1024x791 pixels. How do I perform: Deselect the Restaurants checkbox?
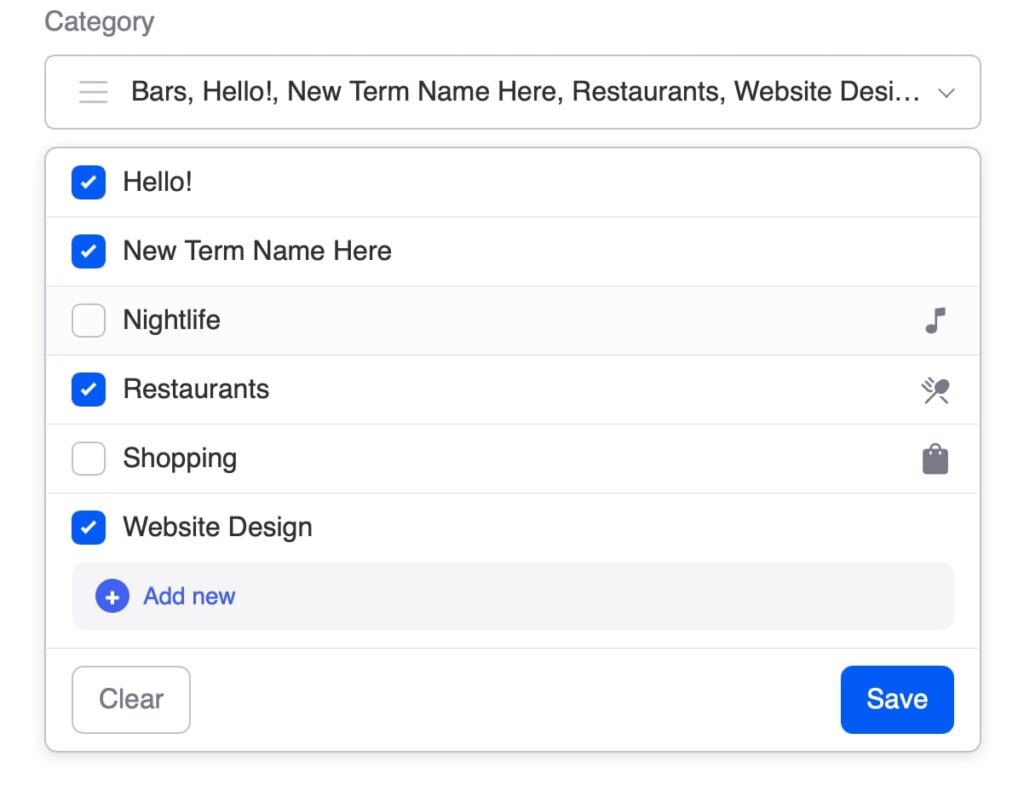(x=89, y=390)
